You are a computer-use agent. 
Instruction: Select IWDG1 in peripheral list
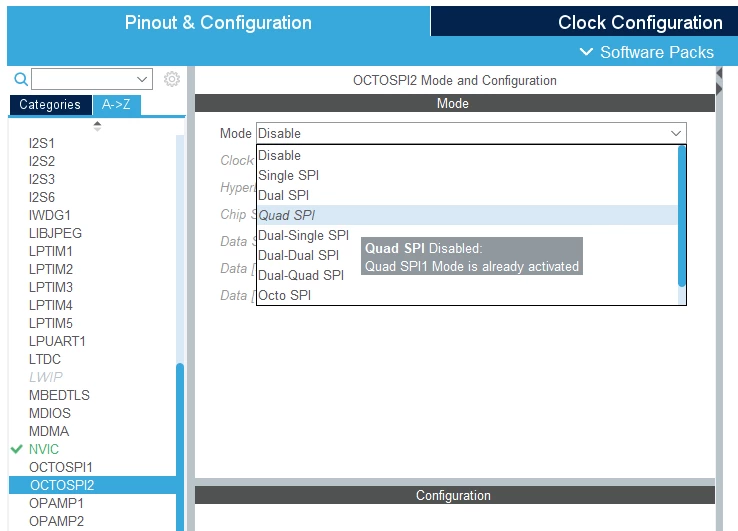[x=49, y=215]
